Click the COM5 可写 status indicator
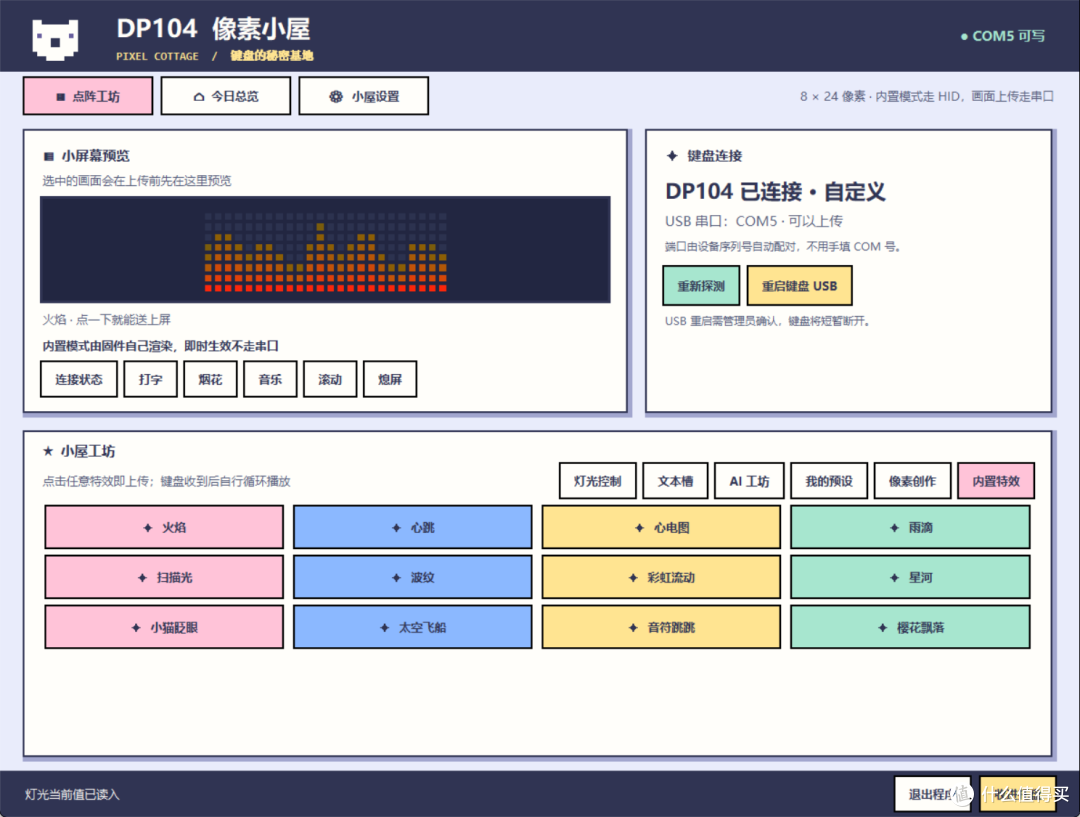The height and width of the screenshot is (817, 1080). [x=1003, y=36]
